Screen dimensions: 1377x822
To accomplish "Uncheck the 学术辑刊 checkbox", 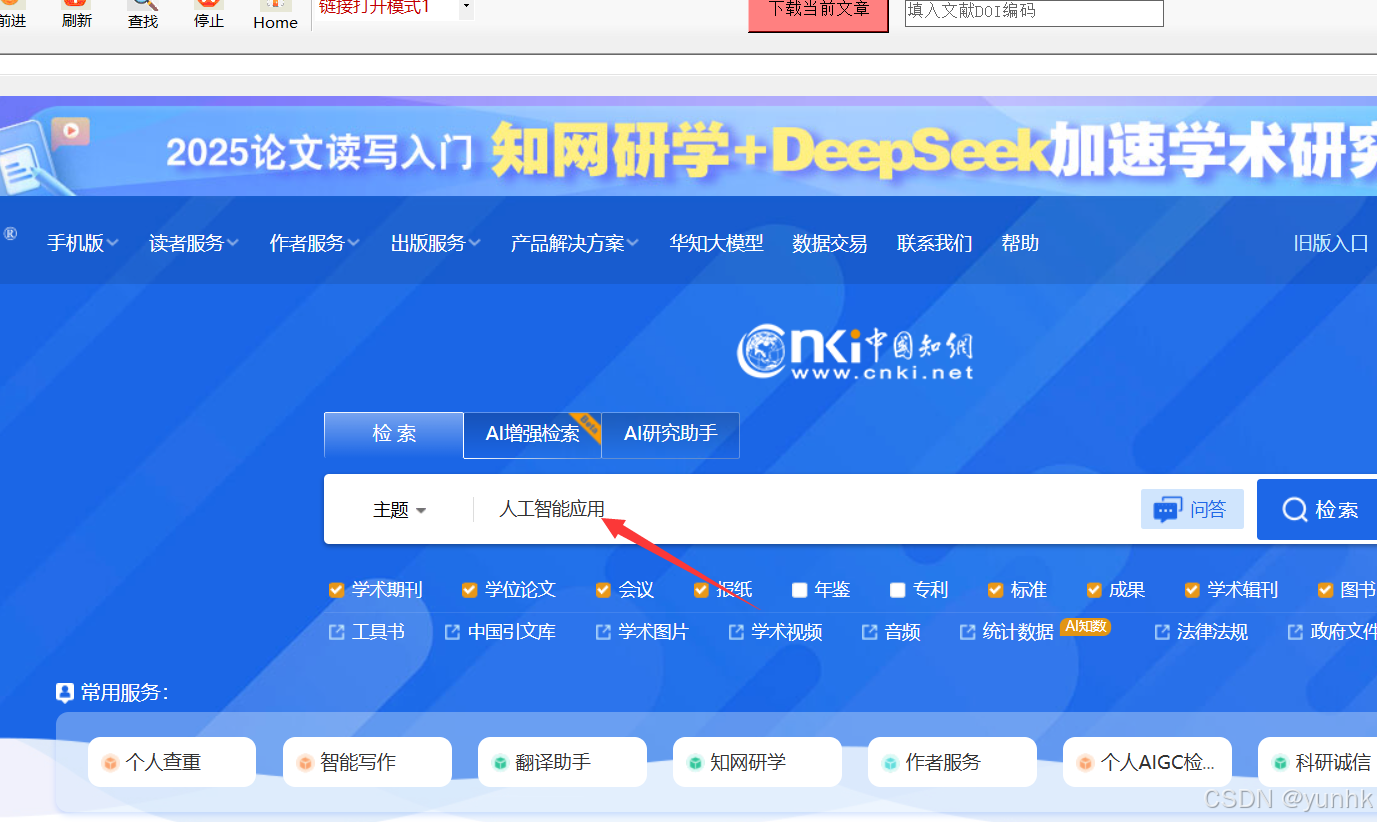I will tap(1192, 590).
